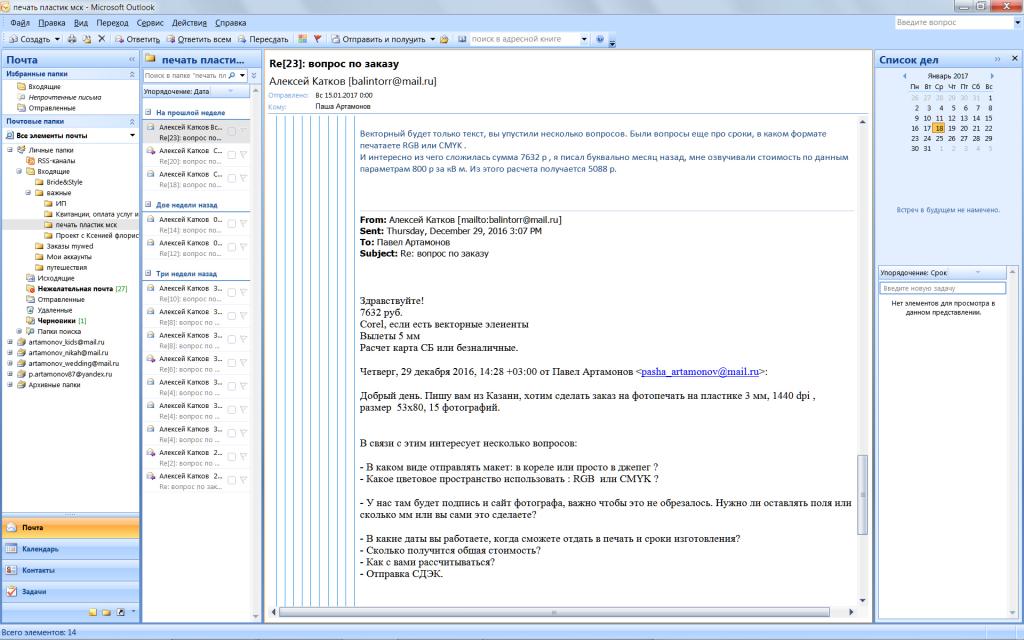The width and height of the screenshot is (1024, 640).
Task: Switch to Contacts pane
Action: 71,570
